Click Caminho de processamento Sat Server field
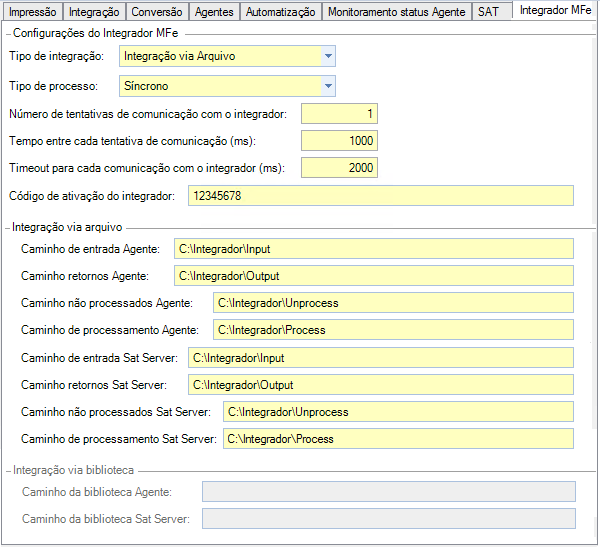The image size is (614, 553). click(x=397, y=438)
